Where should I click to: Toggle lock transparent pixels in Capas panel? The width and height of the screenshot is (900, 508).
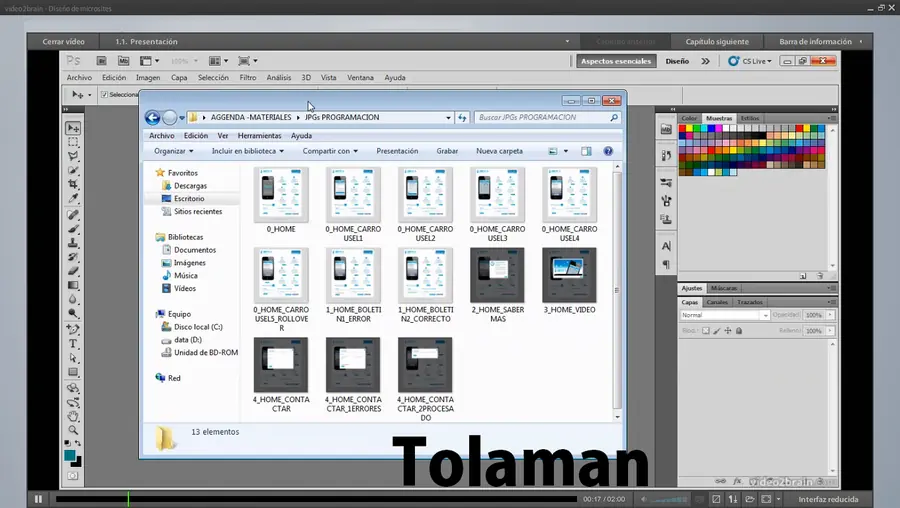click(705, 331)
